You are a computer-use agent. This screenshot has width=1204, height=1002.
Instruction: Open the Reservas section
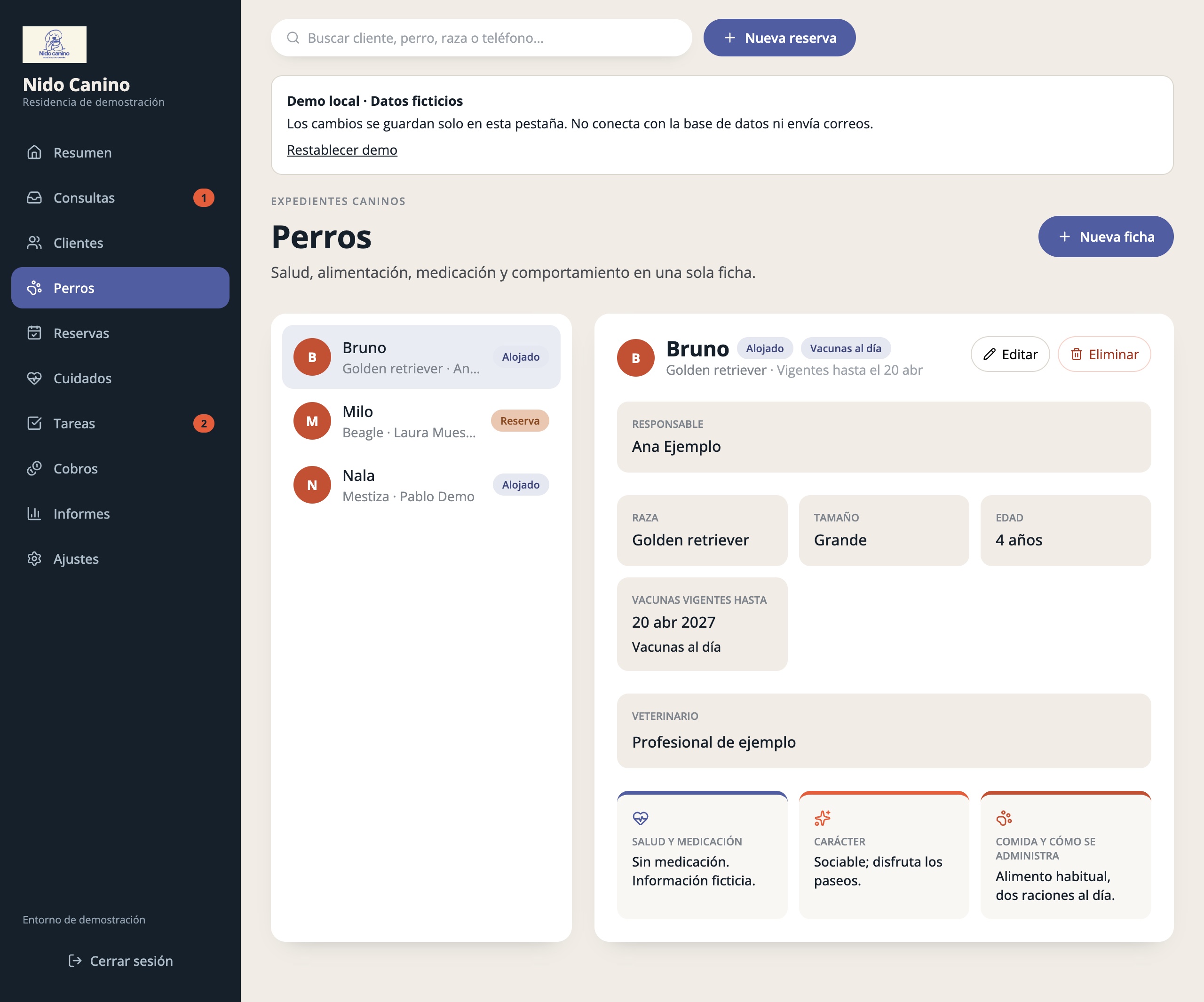120,333
